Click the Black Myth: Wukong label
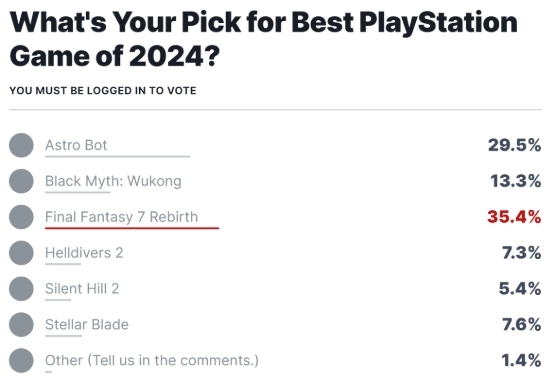The image size is (555, 385). (x=113, y=181)
